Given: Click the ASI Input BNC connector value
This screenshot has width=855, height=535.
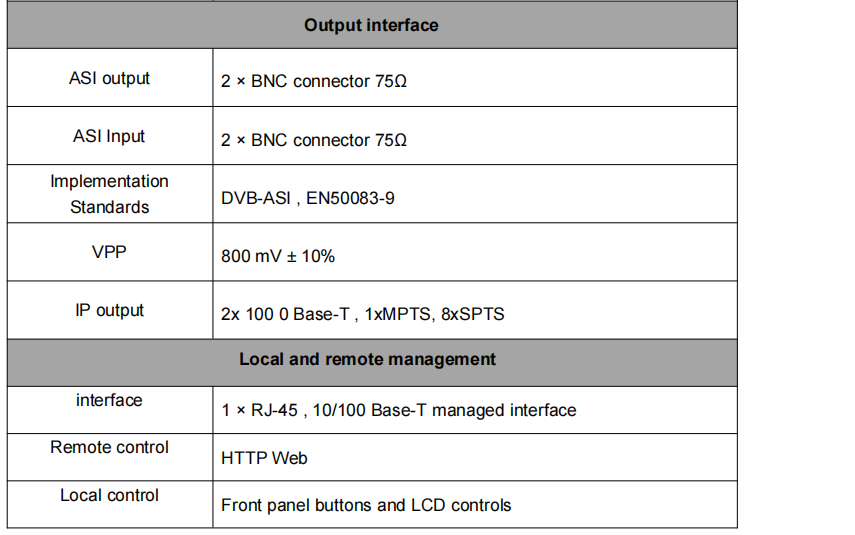Looking at the screenshot, I should click(314, 140).
